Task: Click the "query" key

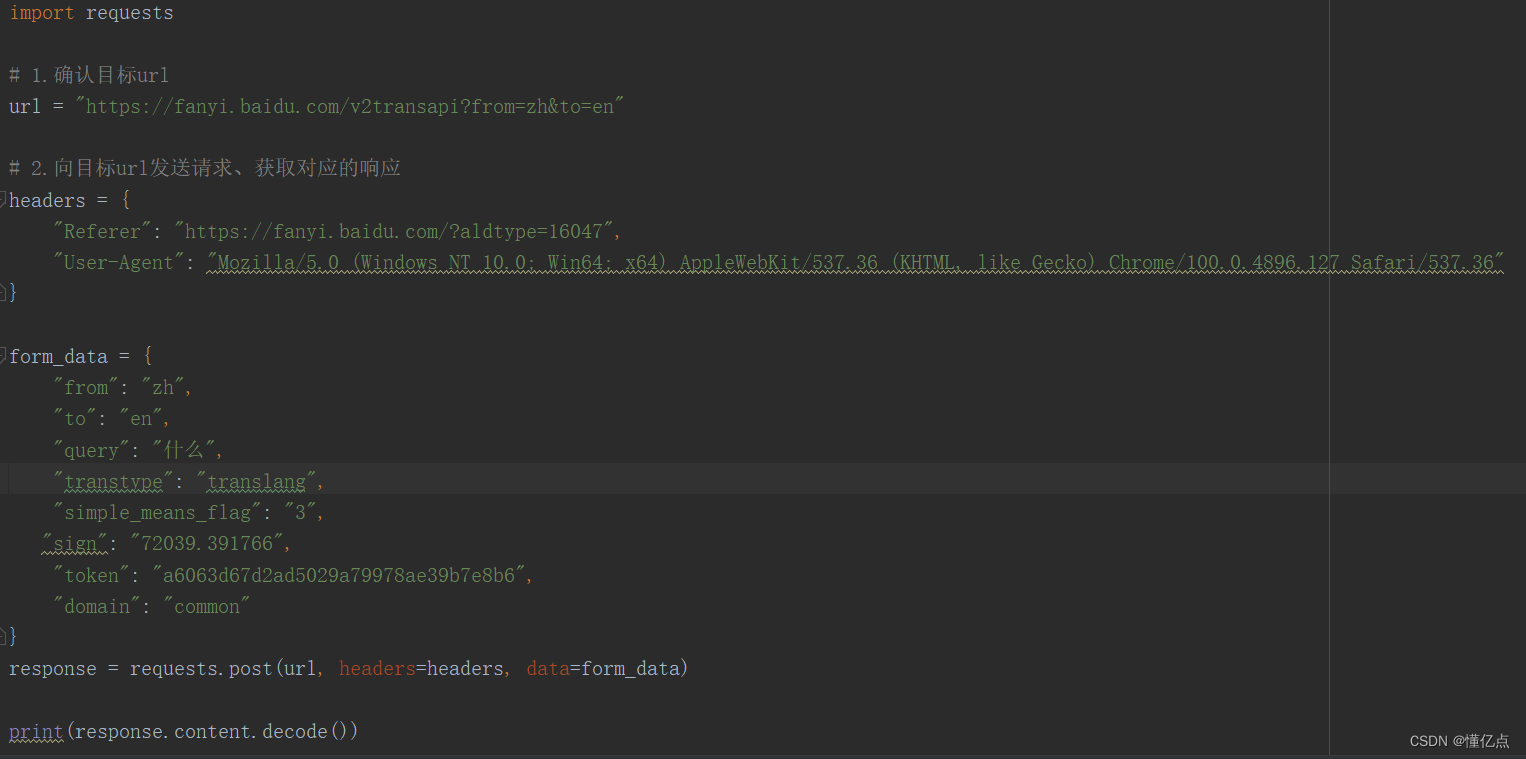Action: click(x=92, y=450)
